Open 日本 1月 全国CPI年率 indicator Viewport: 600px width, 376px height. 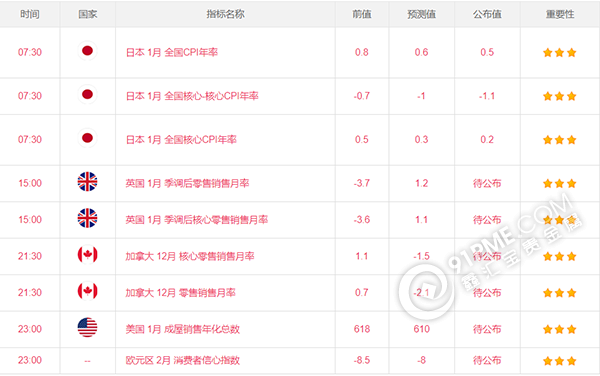pos(172,52)
